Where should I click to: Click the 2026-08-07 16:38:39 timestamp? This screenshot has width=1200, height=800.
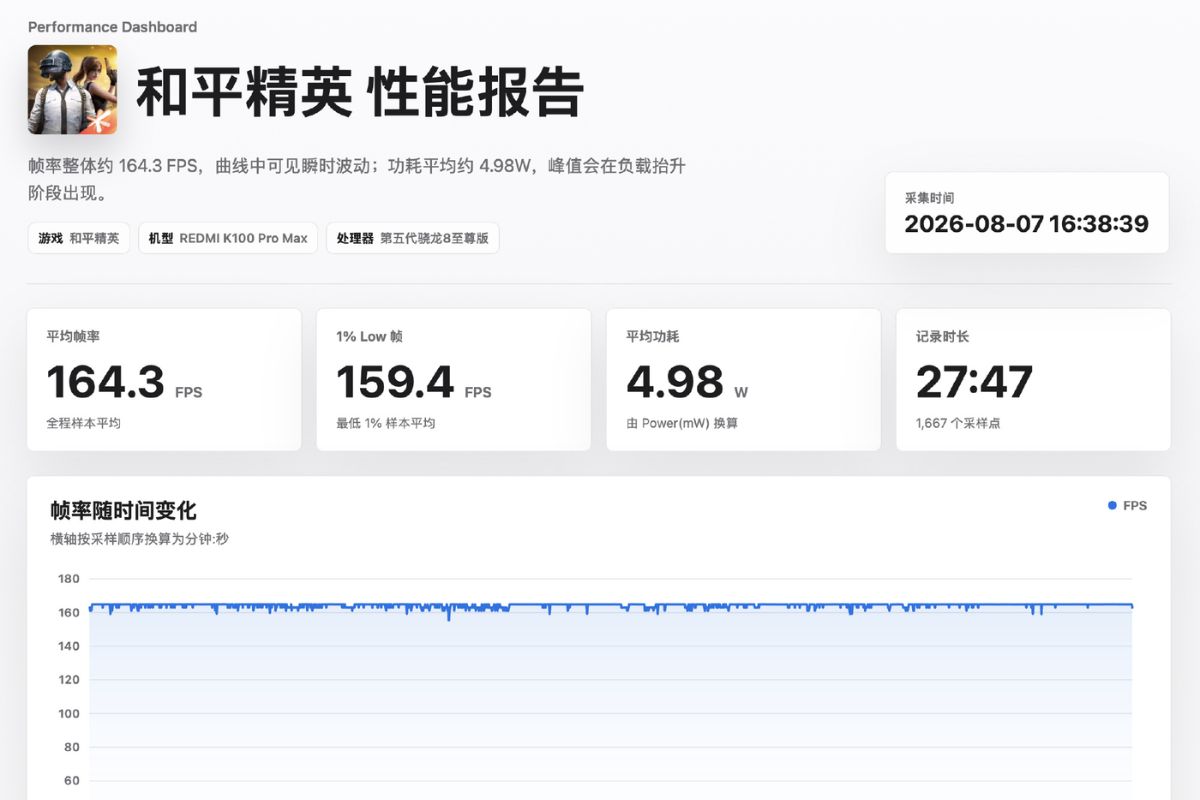click(x=1027, y=224)
